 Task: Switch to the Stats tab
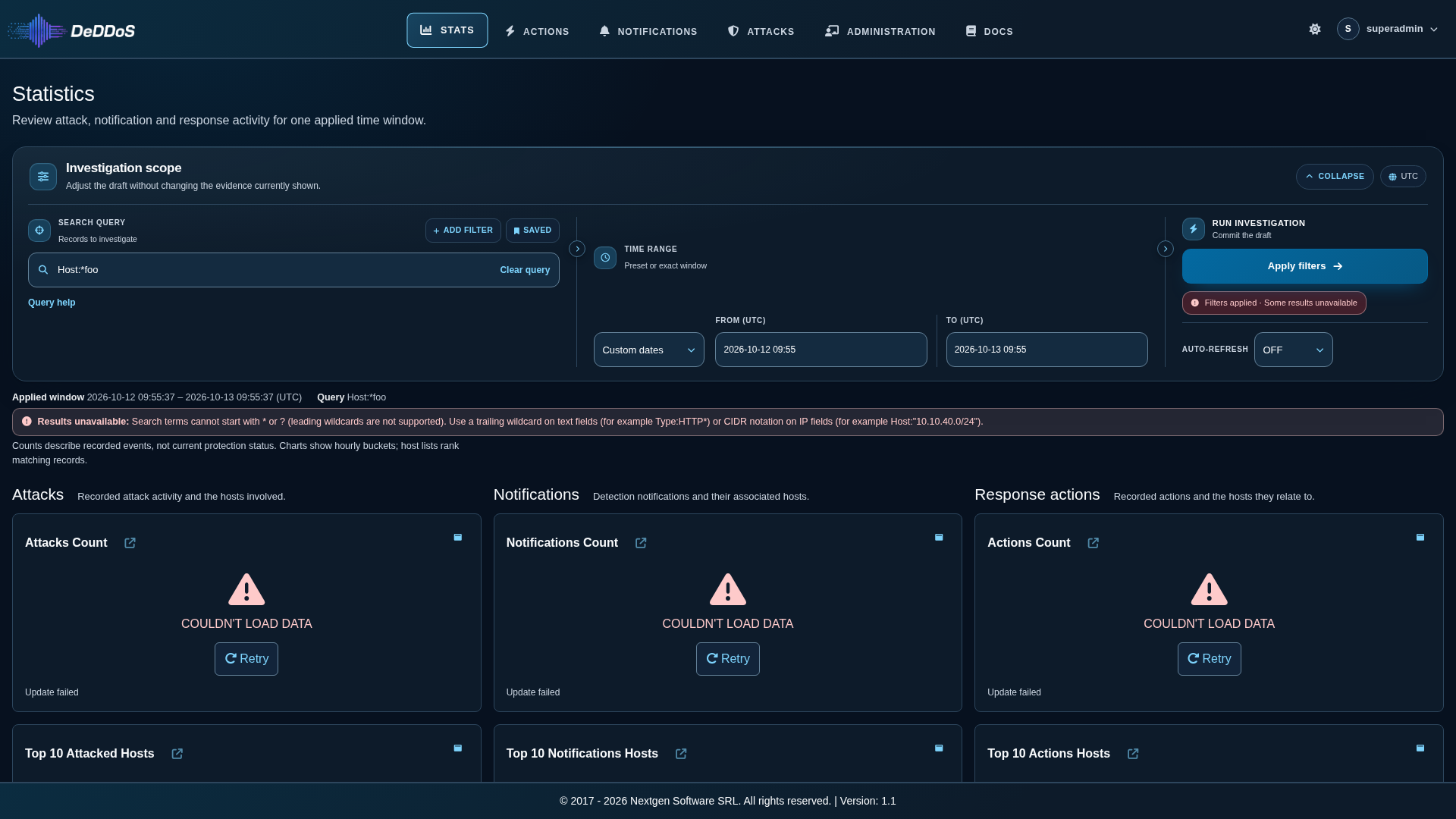coord(447,30)
